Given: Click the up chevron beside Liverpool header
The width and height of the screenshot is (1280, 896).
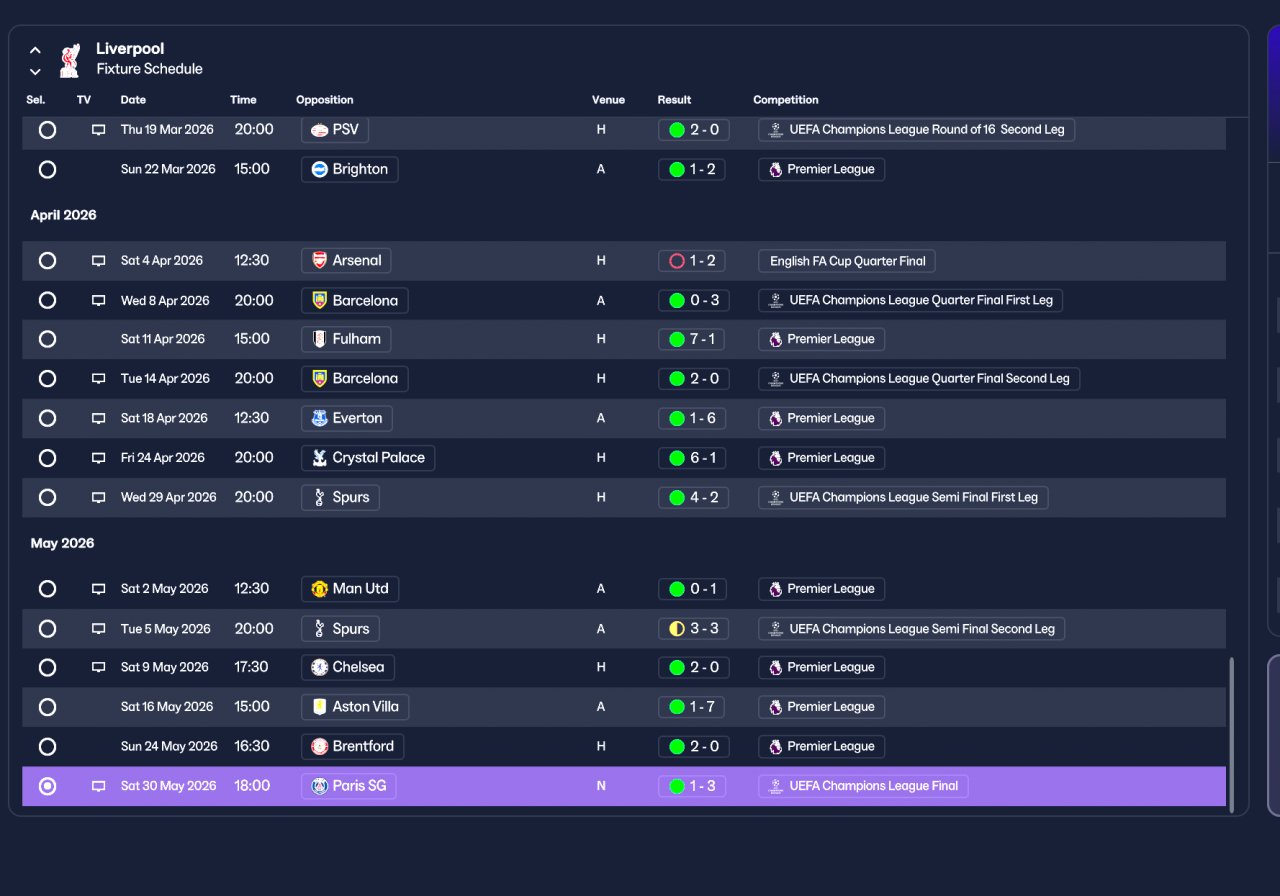Looking at the screenshot, I should click(x=35, y=50).
